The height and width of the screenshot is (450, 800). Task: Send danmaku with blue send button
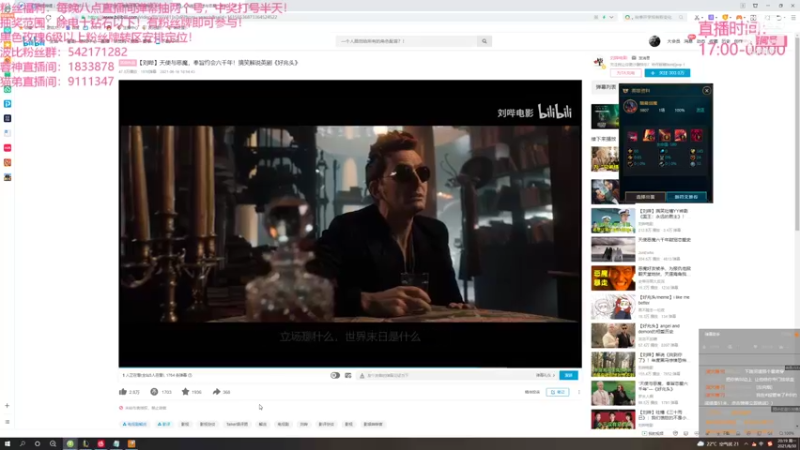[568, 375]
